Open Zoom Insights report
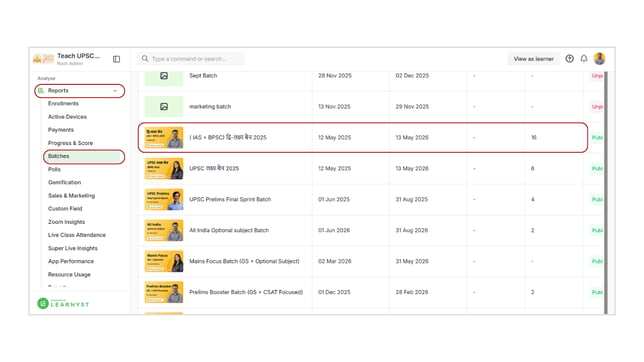 67,222
